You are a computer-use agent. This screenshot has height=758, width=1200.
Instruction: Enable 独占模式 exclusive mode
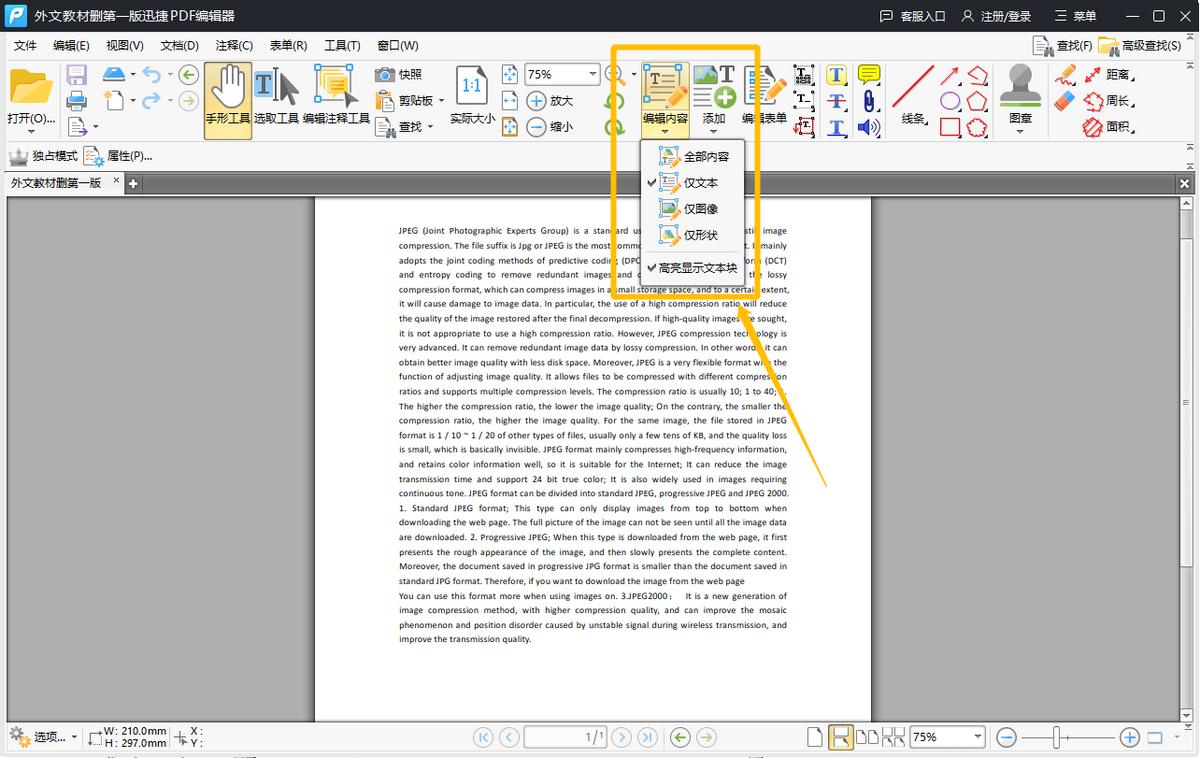(x=43, y=156)
